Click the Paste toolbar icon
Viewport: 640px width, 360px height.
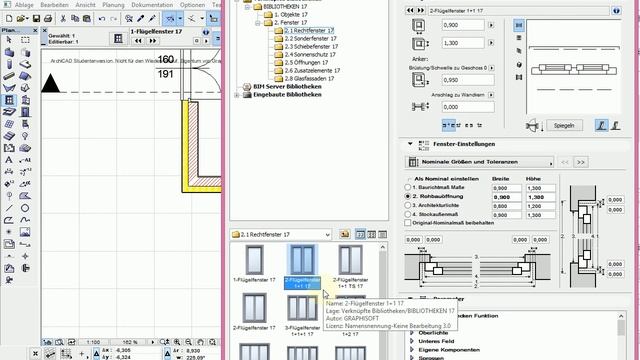tap(87, 18)
